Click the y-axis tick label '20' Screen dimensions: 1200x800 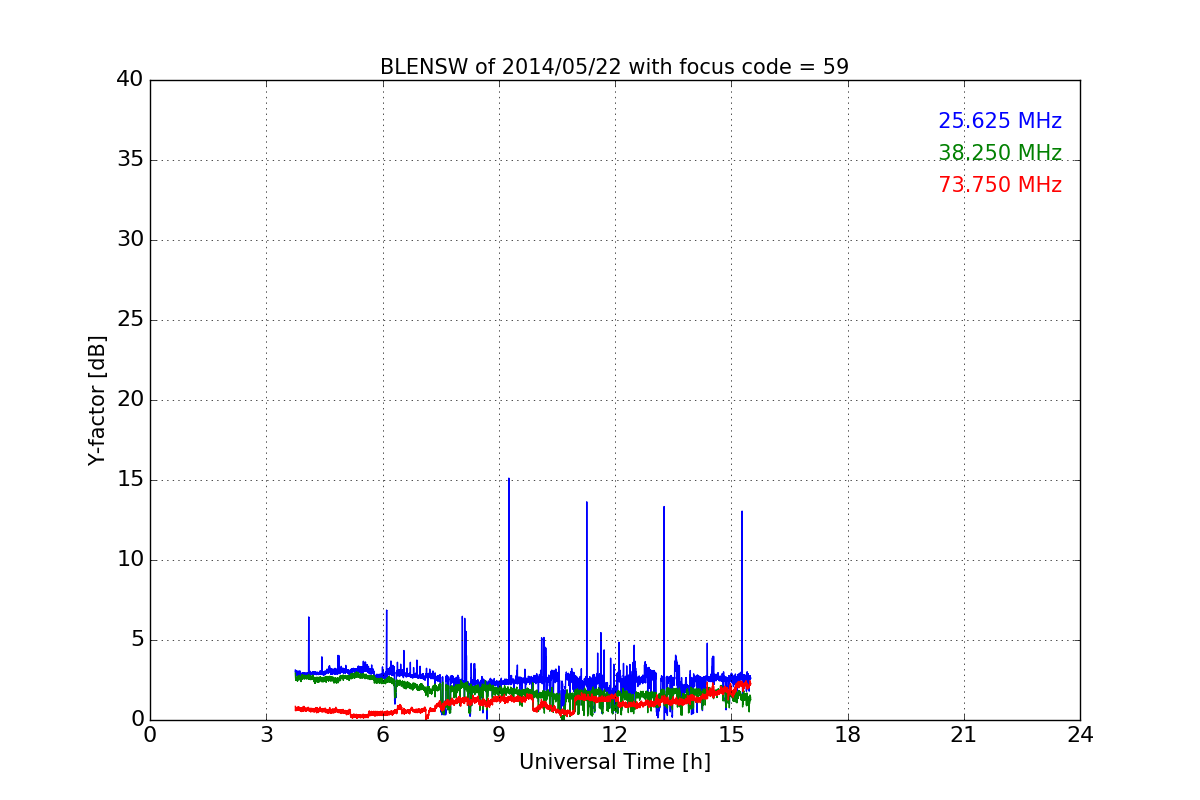[130, 400]
